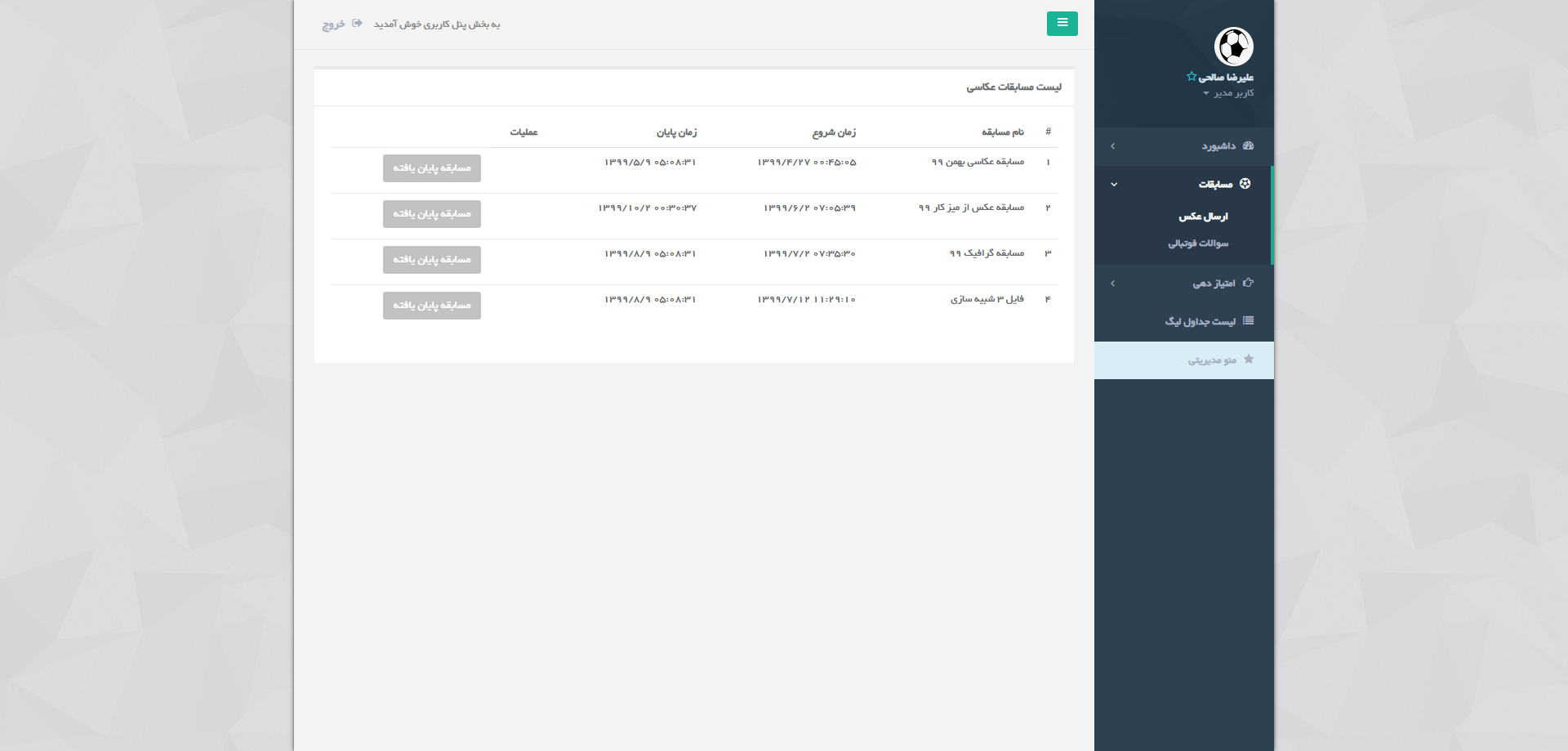Image resolution: width=1568 pixels, height=751 pixels.
Task: Click the star icon beside علیرضا صالحی
Action: pyautogui.click(x=1192, y=77)
